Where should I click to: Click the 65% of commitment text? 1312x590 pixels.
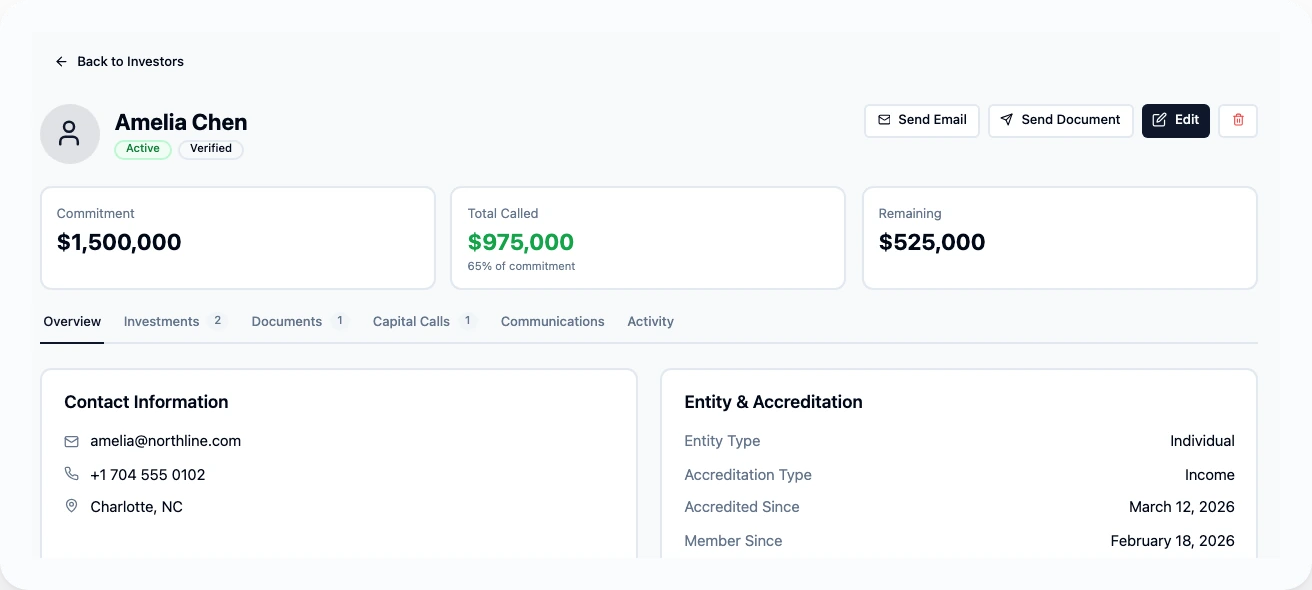521,267
